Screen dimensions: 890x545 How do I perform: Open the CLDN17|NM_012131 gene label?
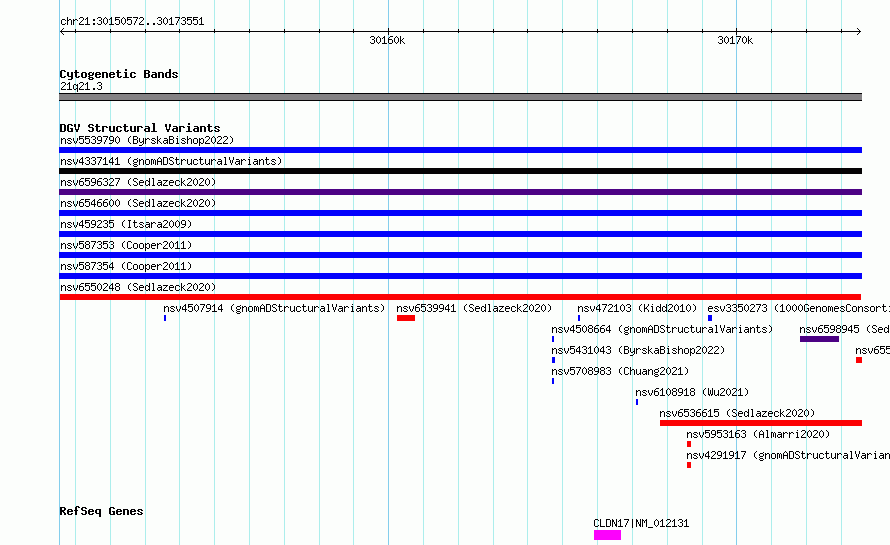tap(641, 523)
